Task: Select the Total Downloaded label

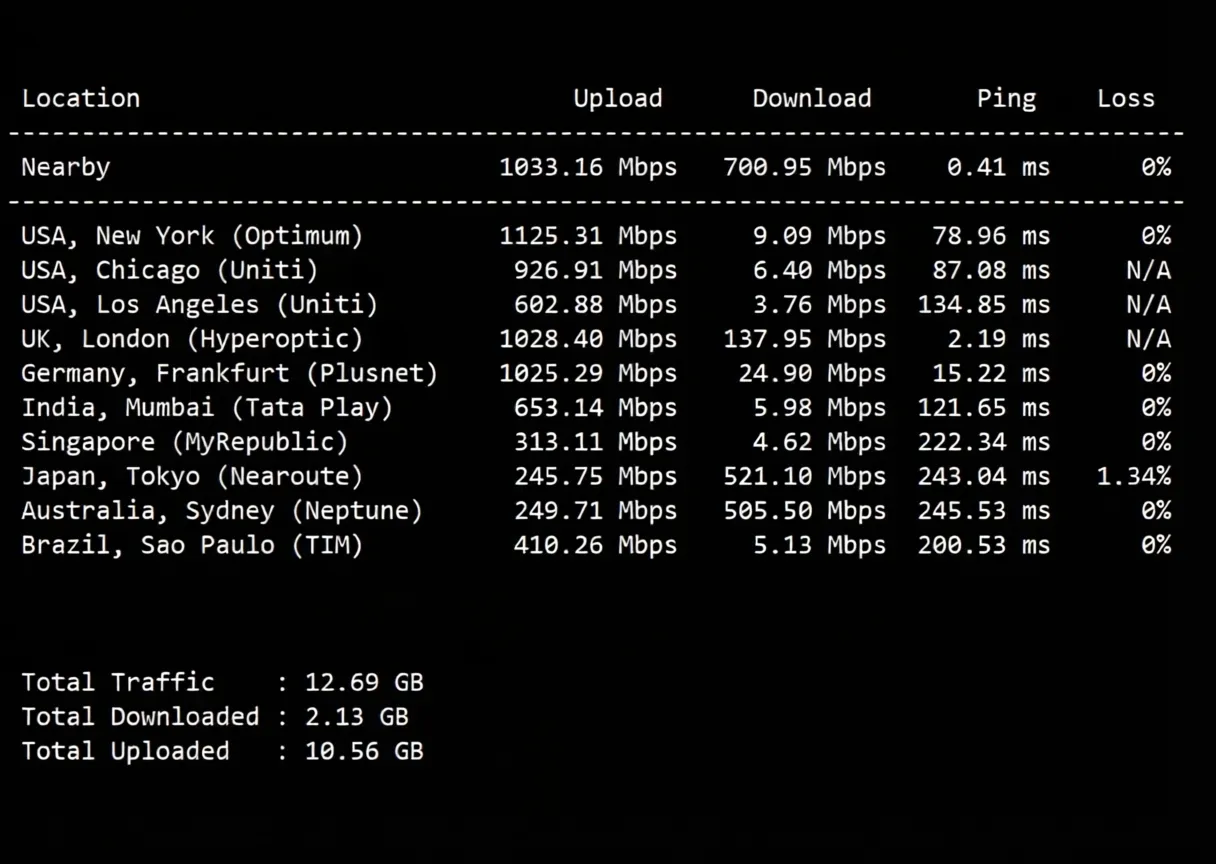Action: 141,716
